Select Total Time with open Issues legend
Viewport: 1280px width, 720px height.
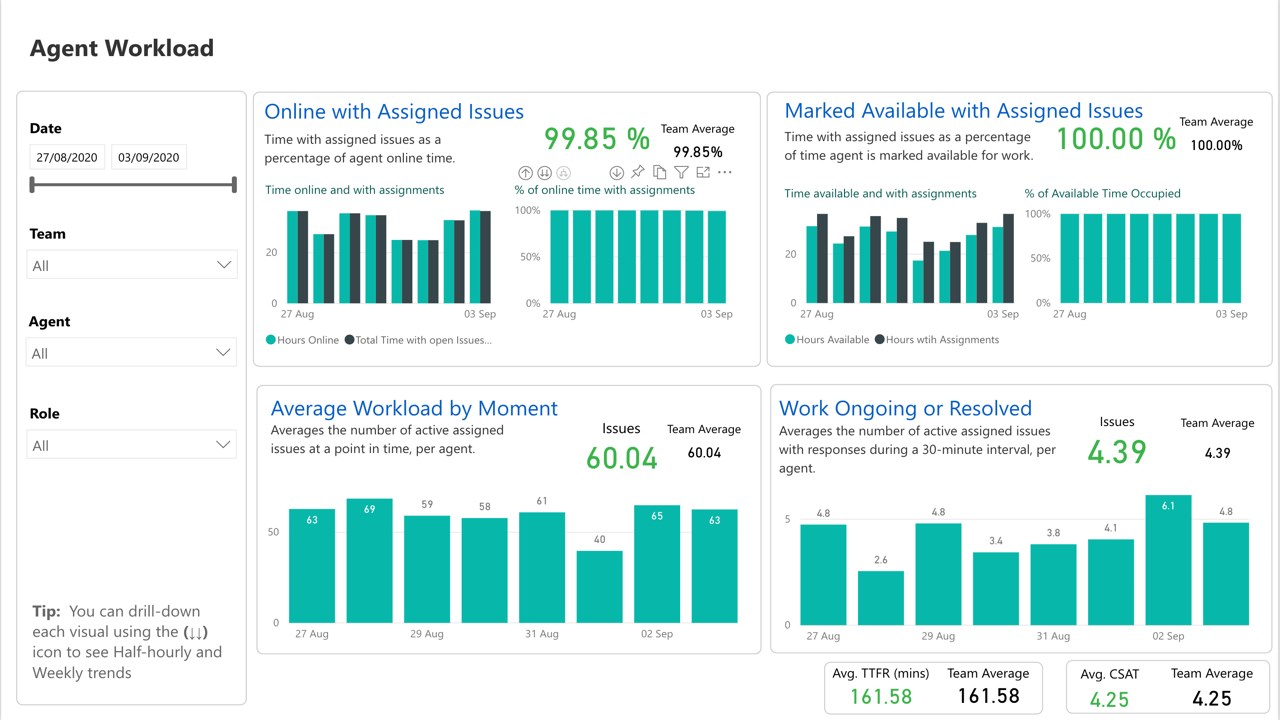pos(418,340)
